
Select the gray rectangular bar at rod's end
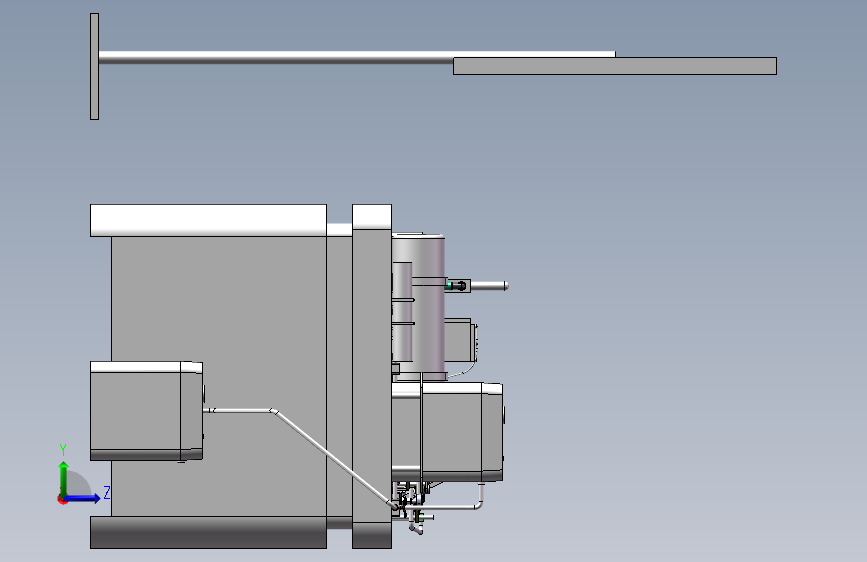[615, 66]
